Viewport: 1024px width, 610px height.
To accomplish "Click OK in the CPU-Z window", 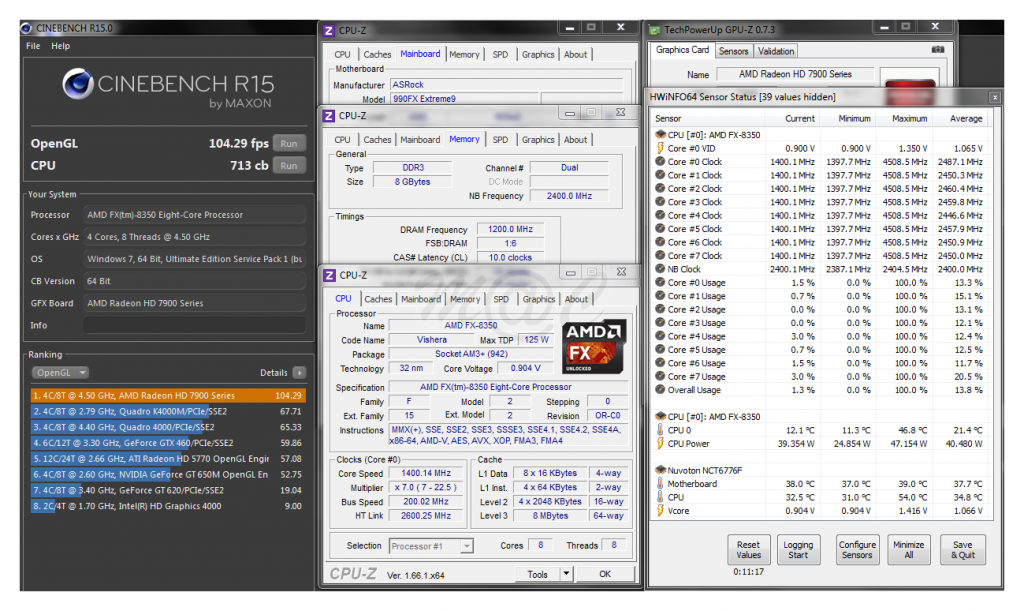I will [605, 574].
